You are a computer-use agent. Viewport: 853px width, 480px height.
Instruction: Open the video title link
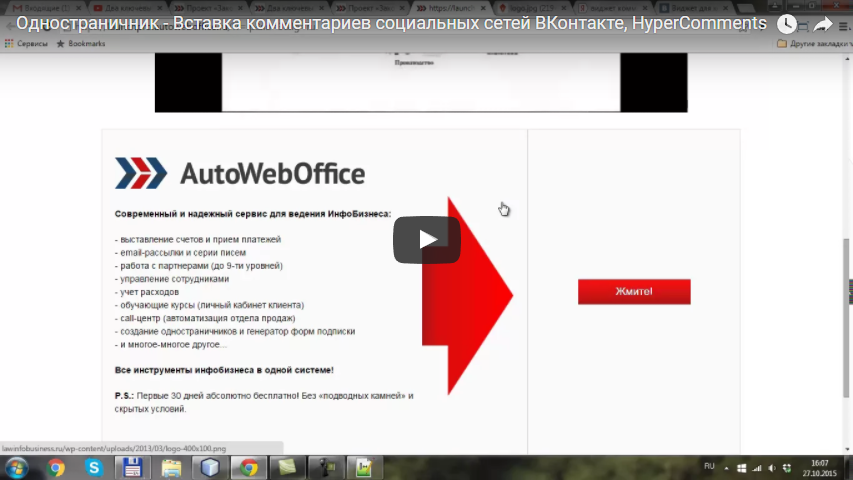(391, 23)
